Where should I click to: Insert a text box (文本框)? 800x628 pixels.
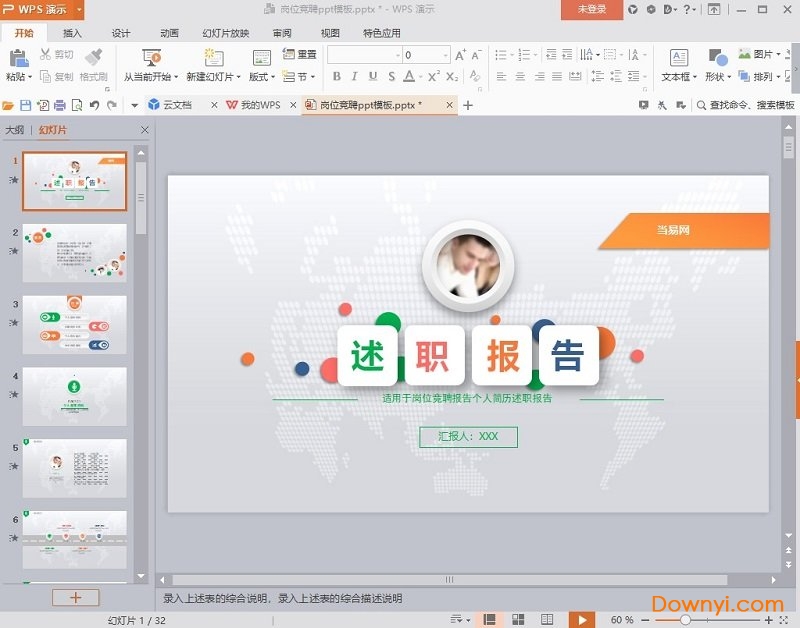pos(678,59)
